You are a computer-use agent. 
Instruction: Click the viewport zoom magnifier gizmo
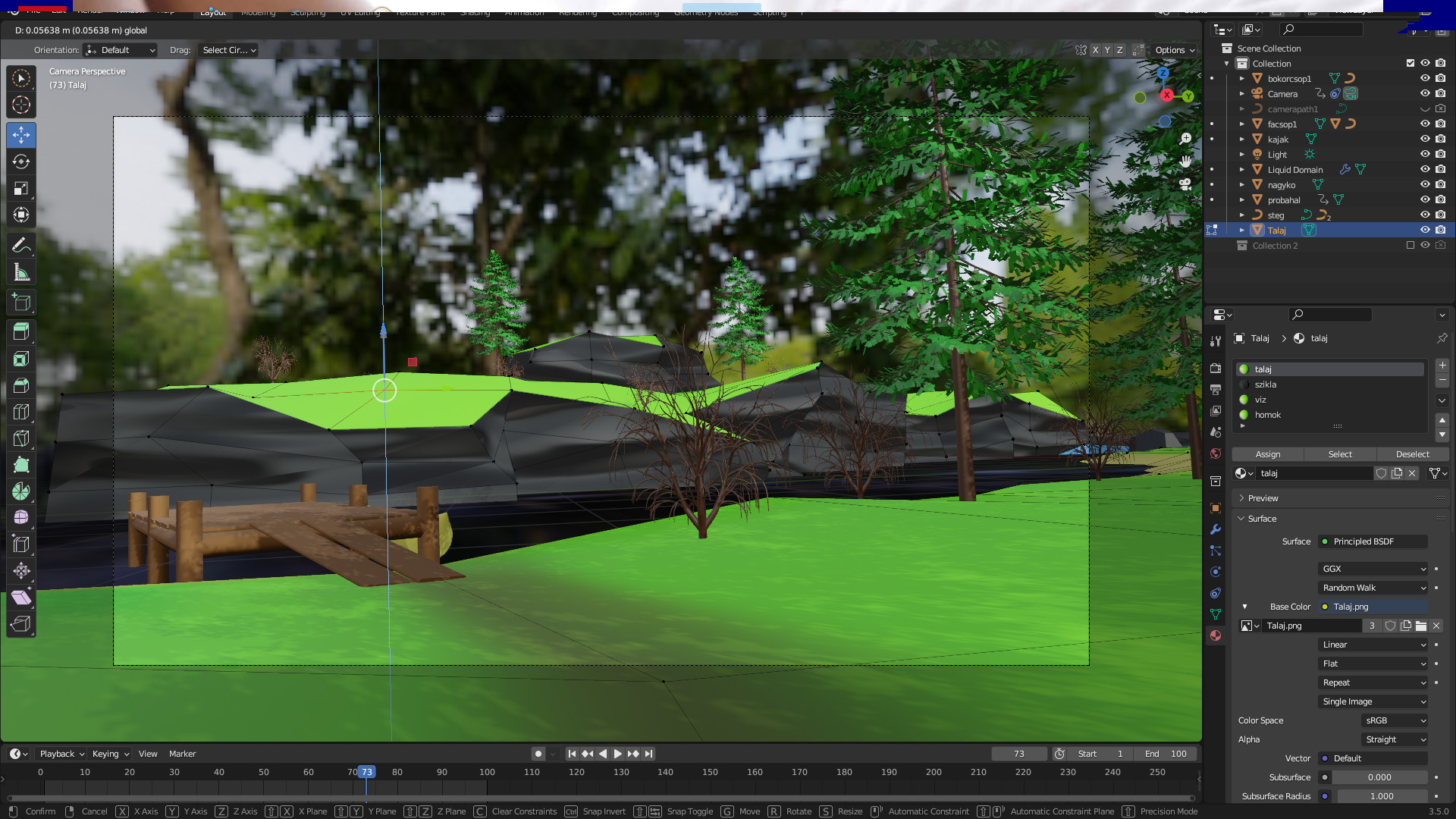[x=1185, y=139]
